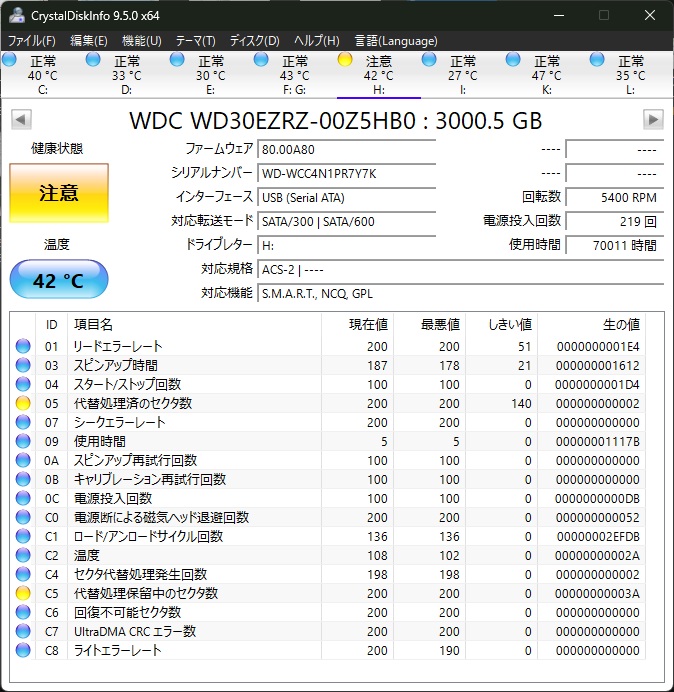Click the blue status icon for ID 01
This screenshot has height=692, width=674.
[x=23, y=346]
